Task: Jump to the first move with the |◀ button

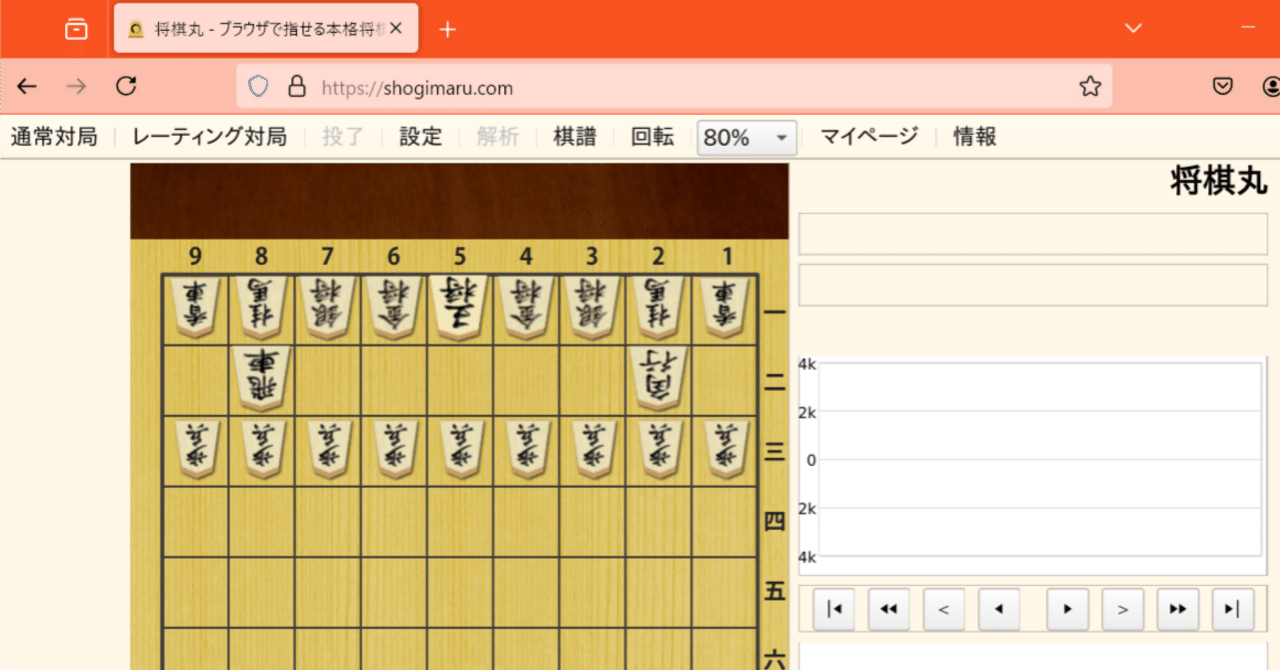Action: (x=834, y=609)
